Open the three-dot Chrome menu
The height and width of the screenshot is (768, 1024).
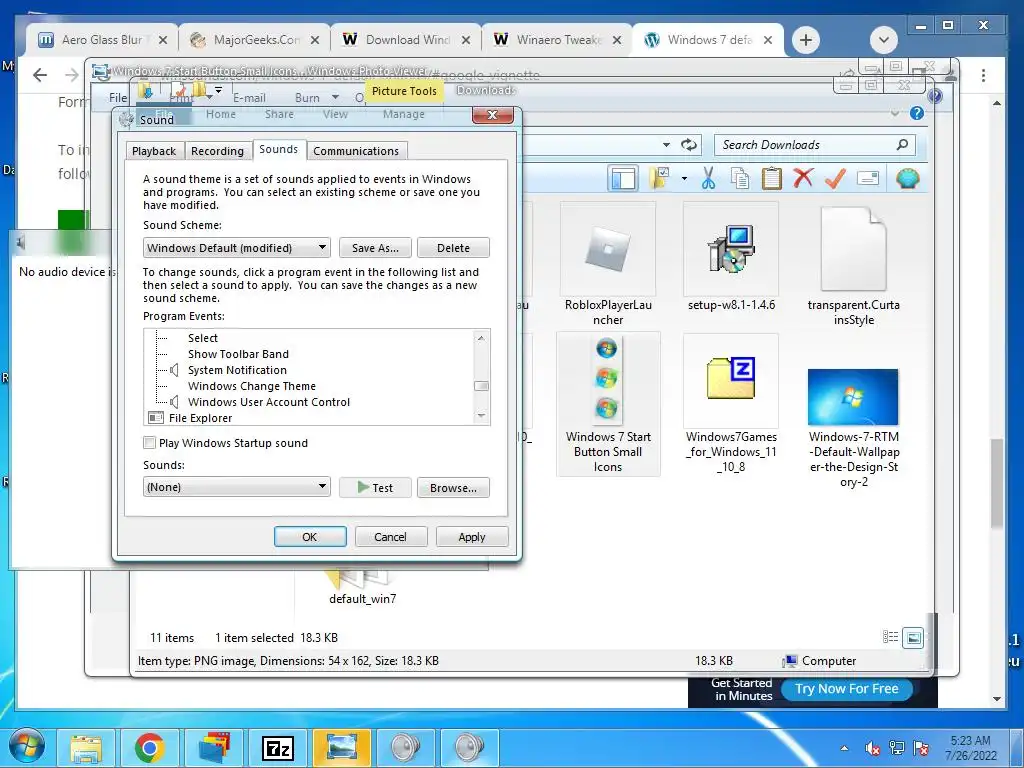click(x=983, y=75)
